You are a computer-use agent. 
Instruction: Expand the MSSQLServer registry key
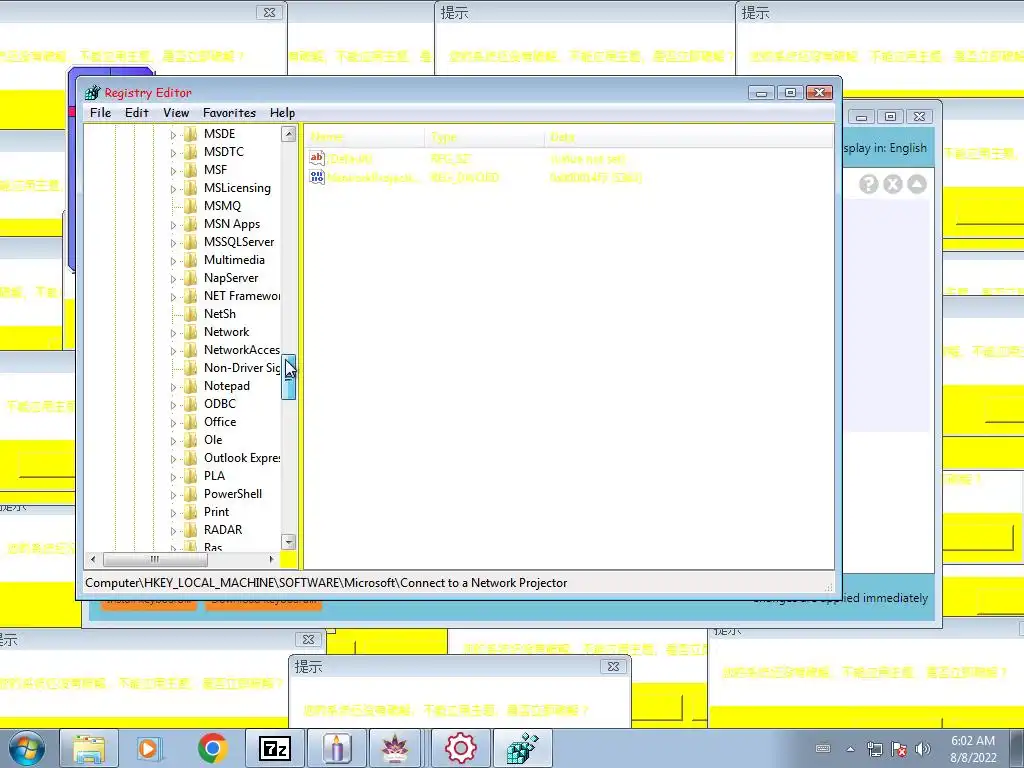point(173,242)
